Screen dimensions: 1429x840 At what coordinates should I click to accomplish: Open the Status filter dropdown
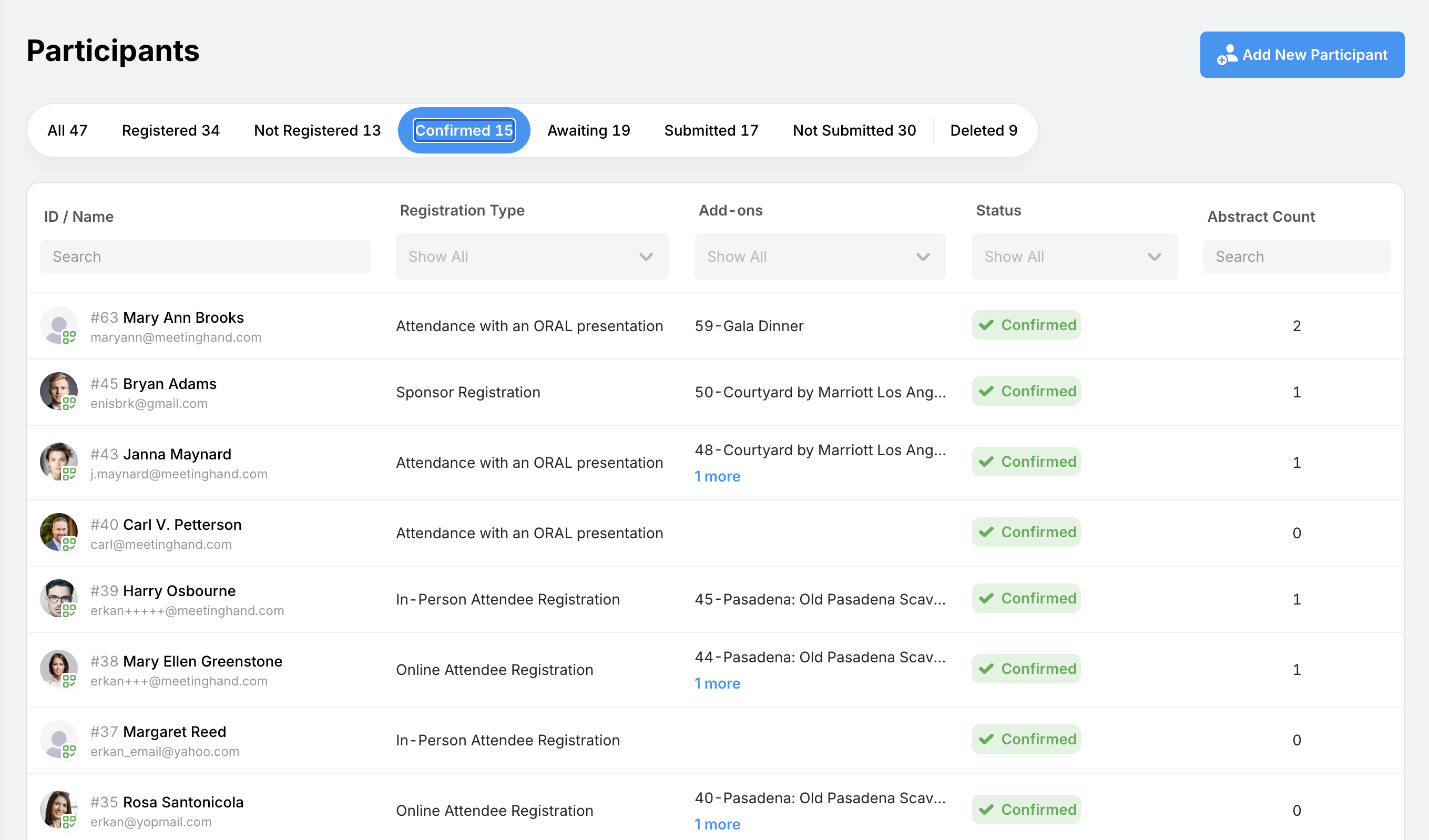click(1074, 257)
